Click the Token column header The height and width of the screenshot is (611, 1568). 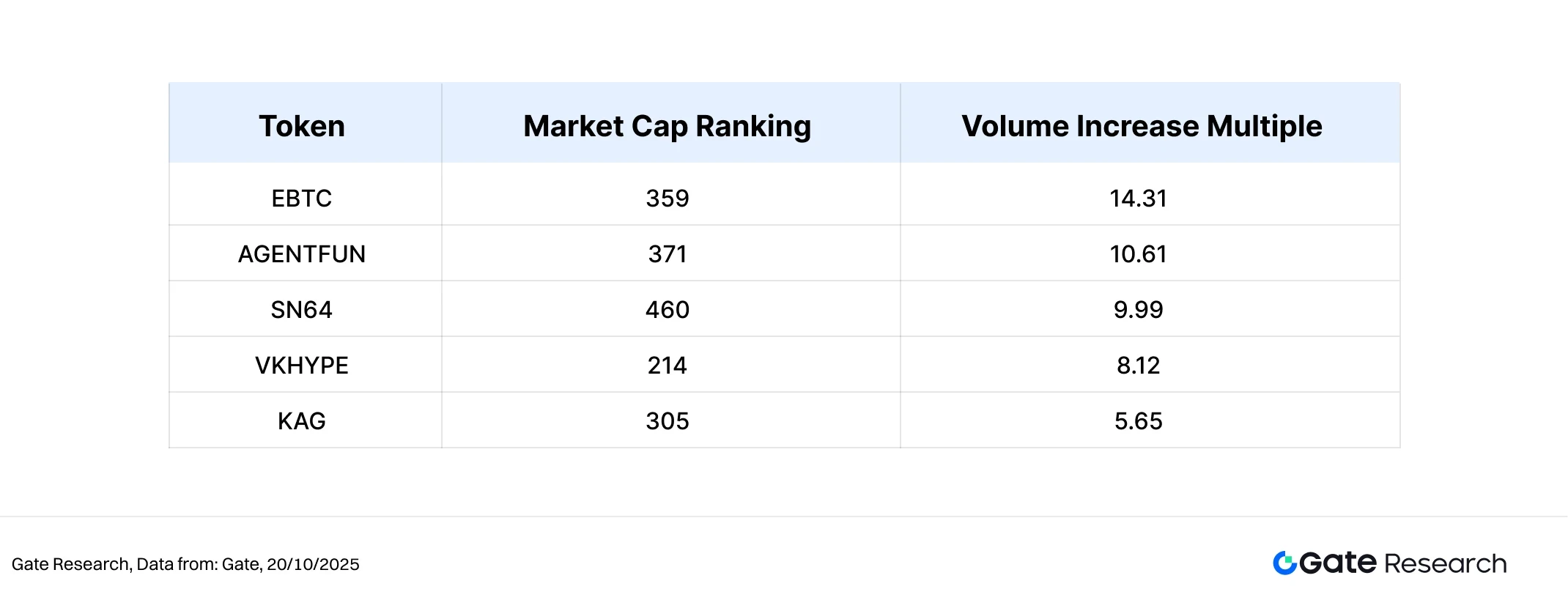click(302, 126)
